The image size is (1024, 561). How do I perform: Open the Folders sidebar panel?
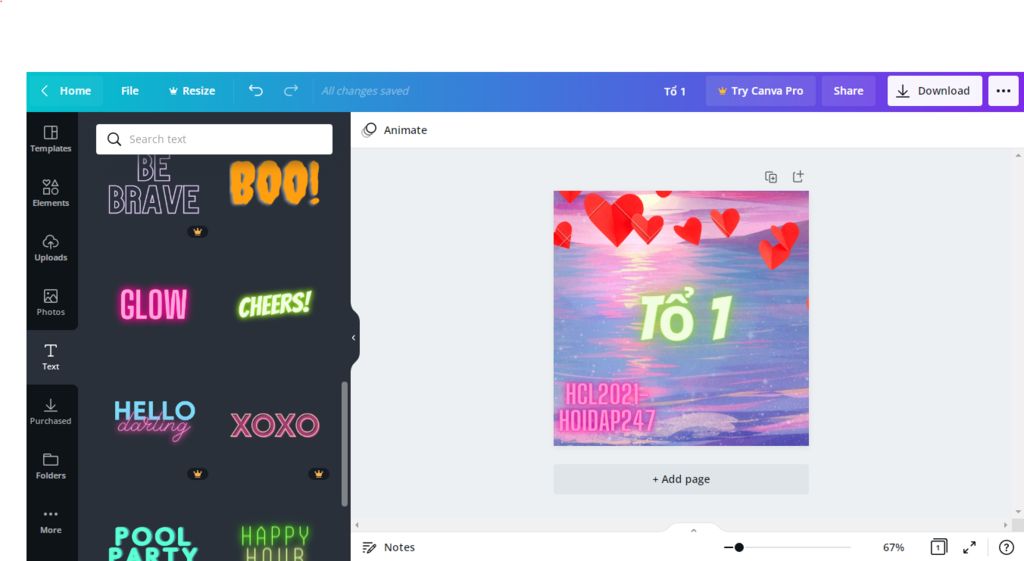51,466
